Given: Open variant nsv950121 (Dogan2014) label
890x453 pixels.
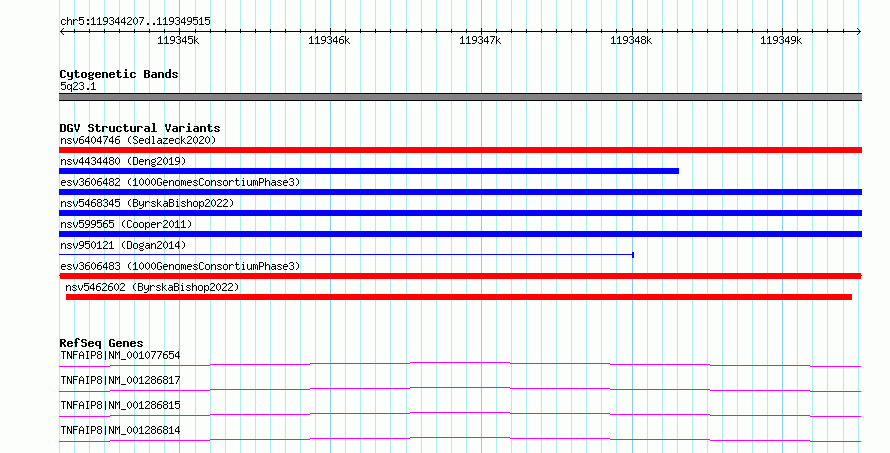Looking at the screenshot, I should [x=123, y=245].
